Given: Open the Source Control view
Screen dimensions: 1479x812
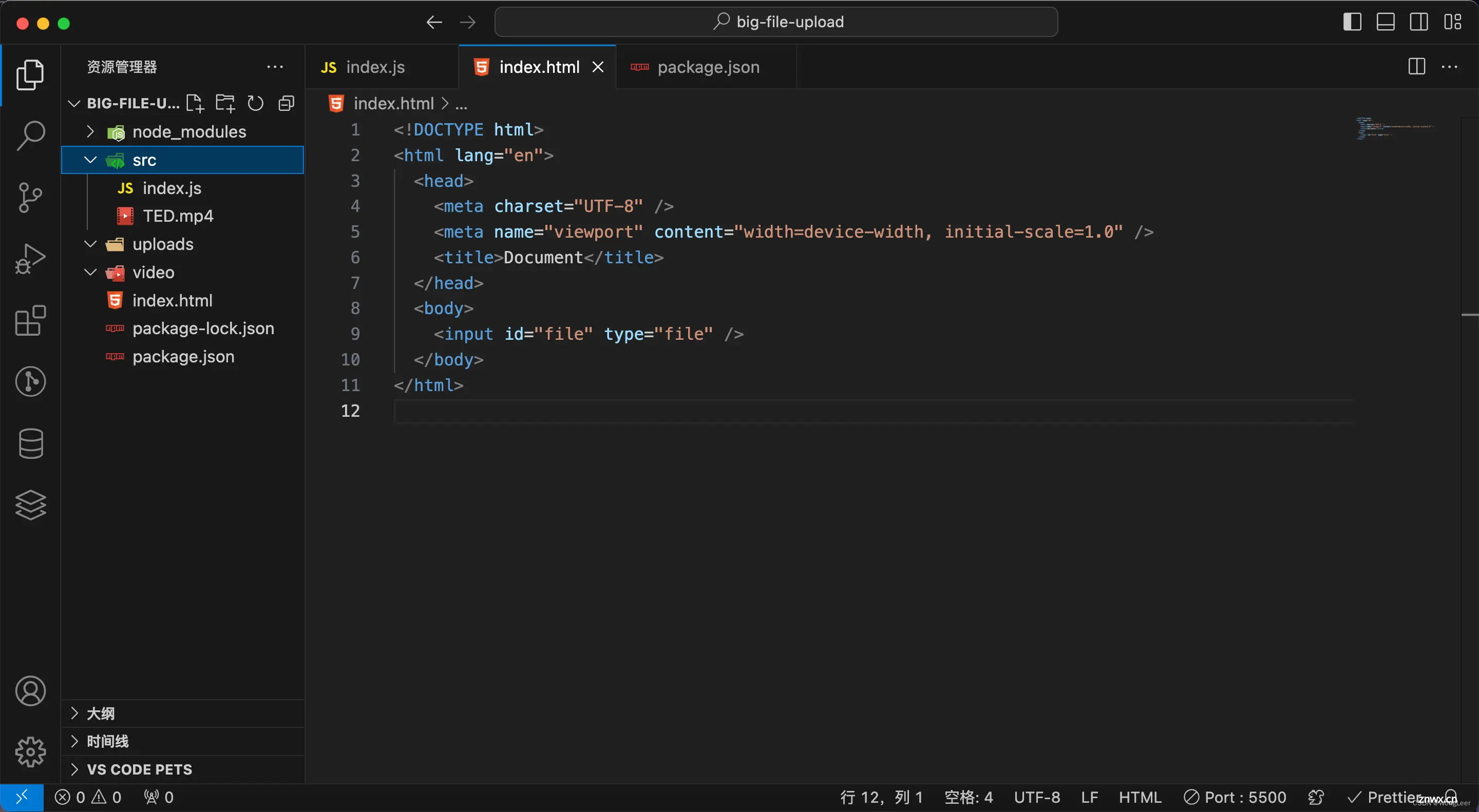Looking at the screenshot, I should (30, 198).
